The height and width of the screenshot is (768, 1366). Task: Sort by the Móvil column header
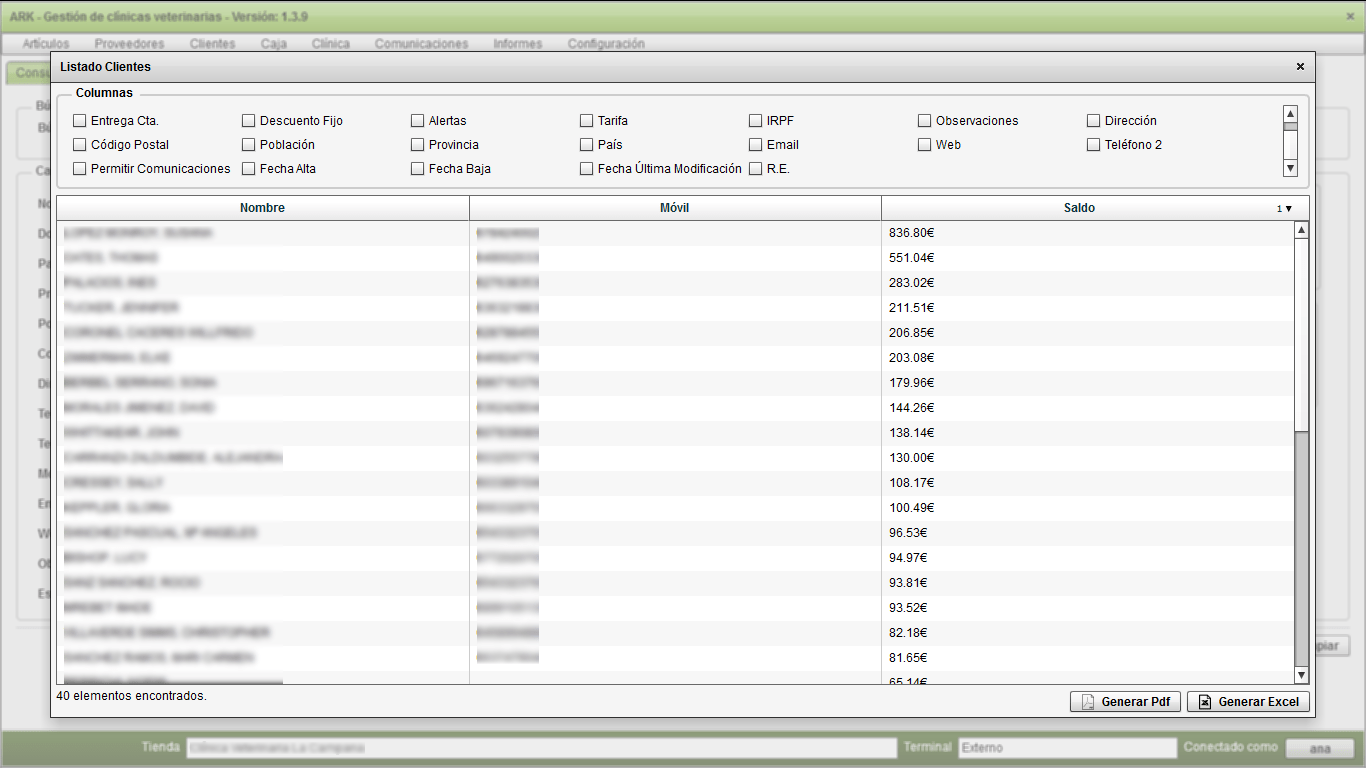[675, 208]
